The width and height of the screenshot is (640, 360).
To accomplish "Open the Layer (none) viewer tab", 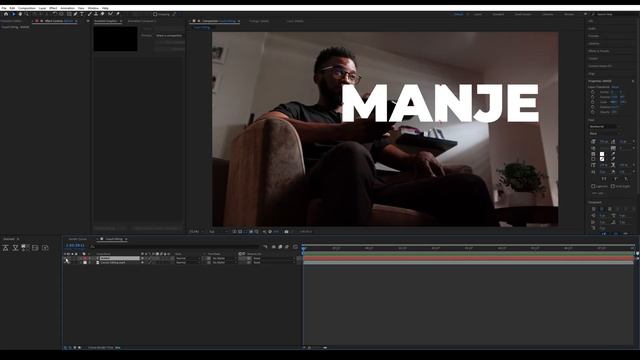I will pos(295,21).
